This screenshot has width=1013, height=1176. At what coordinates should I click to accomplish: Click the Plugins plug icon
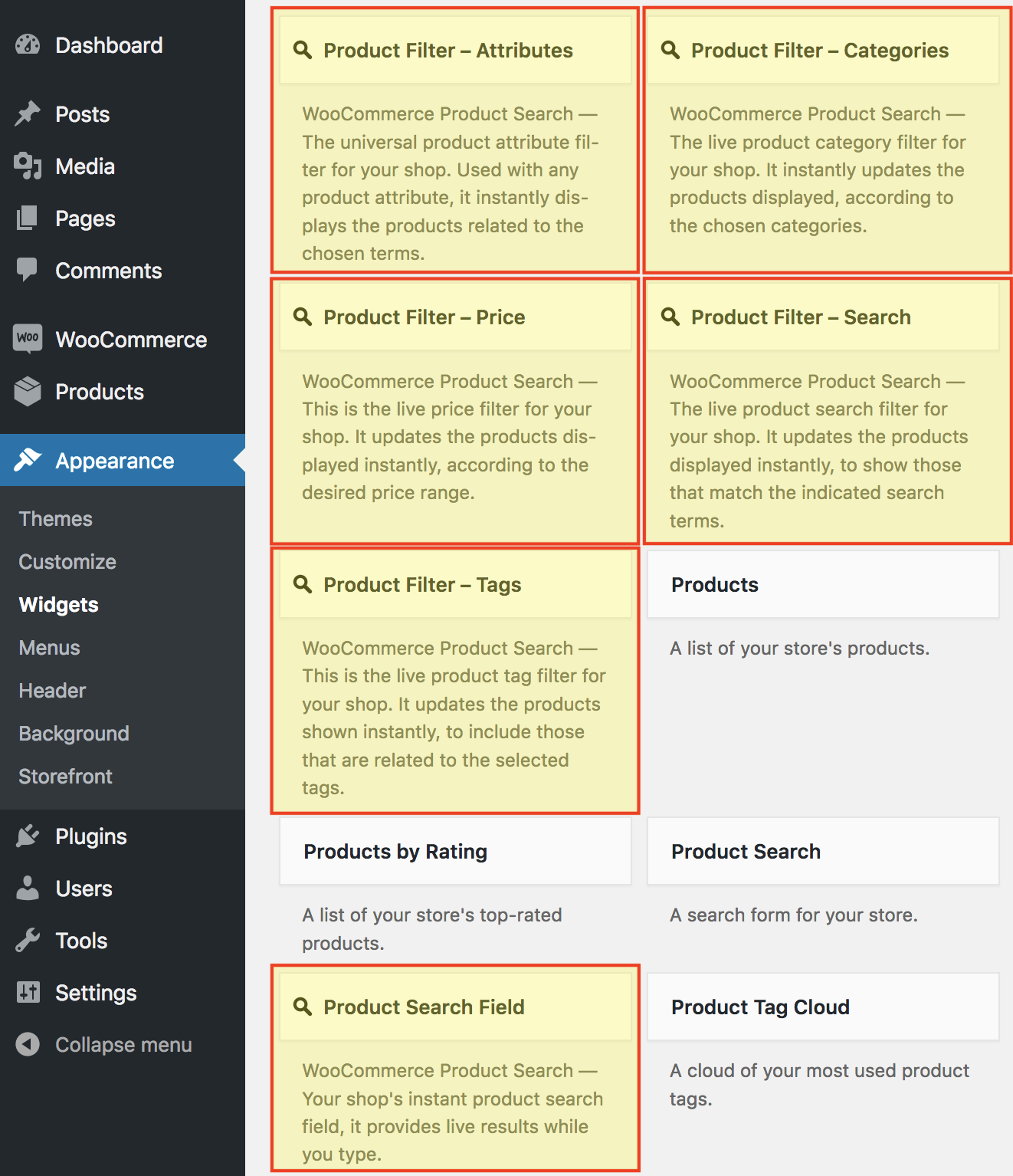click(x=28, y=836)
